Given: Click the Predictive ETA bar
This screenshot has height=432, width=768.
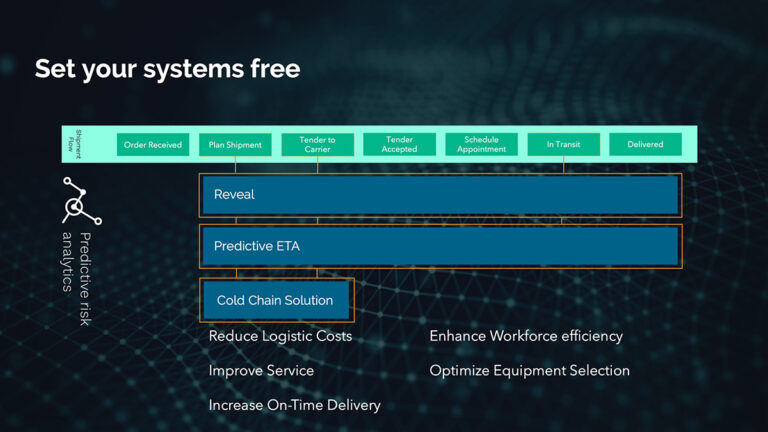Looking at the screenshot, I should 440,246.
